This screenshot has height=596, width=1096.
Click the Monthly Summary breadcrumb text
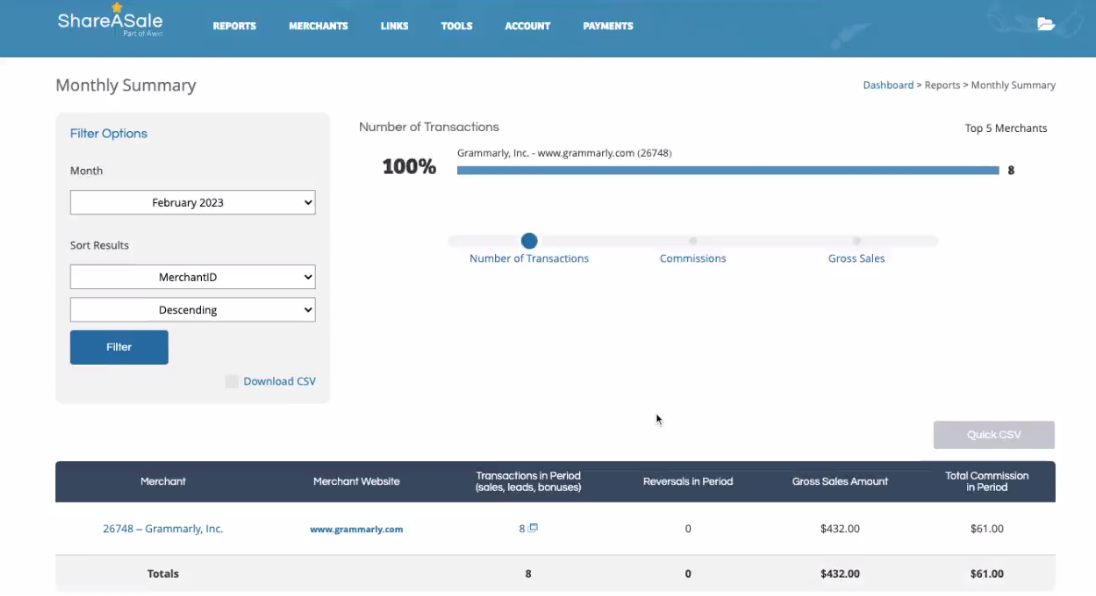click(1013, 85)
